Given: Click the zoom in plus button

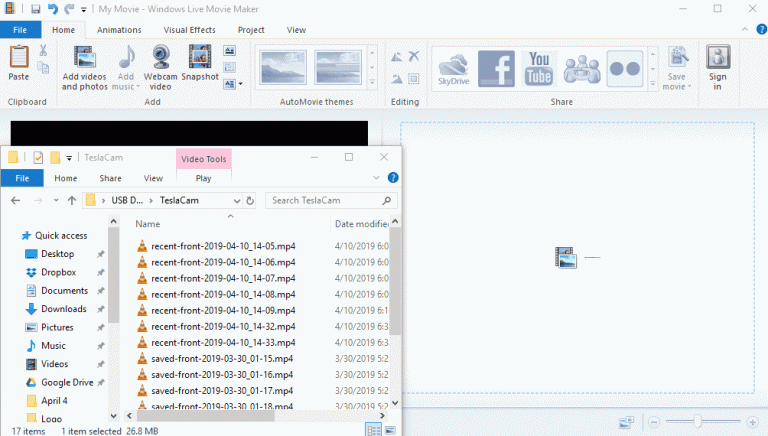Looking at the screenshot, I should coord(752,422).
